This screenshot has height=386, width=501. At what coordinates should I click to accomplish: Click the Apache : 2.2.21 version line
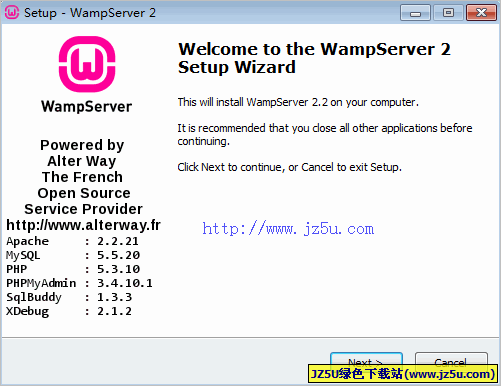click(x=72, y=241)
